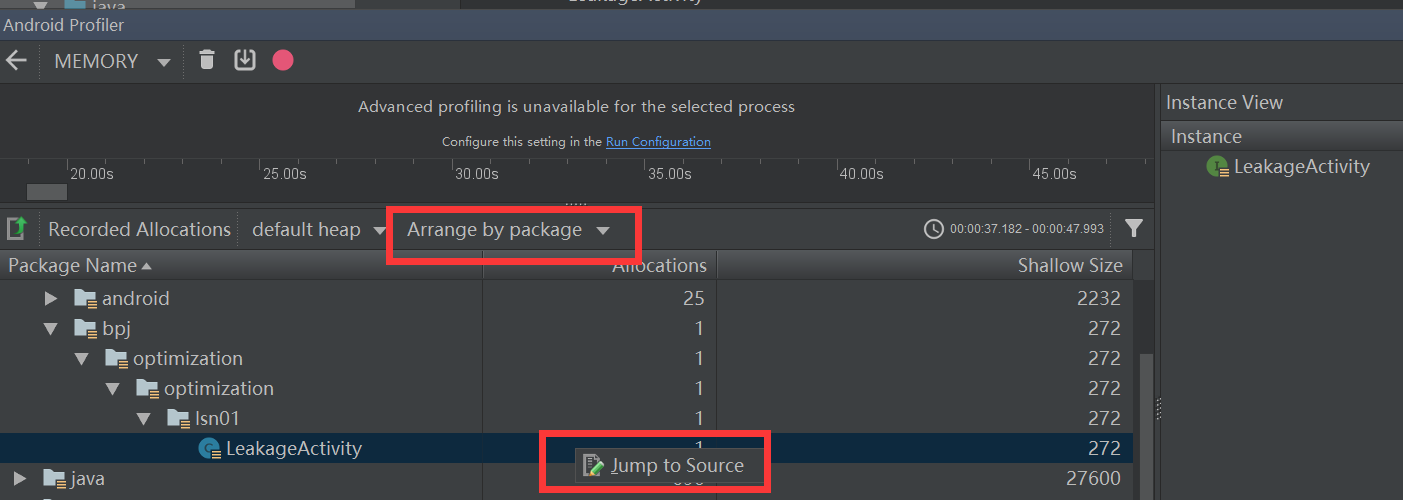
Task: Click the clock icon beside the time range
Action: tap(933, 229)
